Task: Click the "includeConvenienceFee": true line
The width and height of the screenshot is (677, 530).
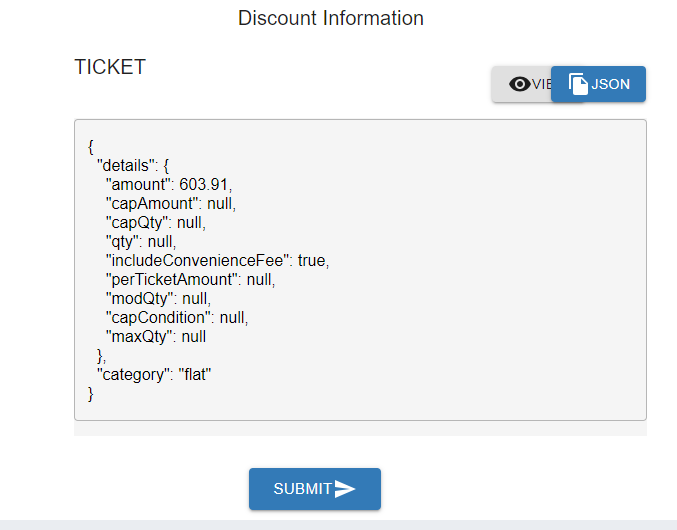Action: (x=217, y=260)
